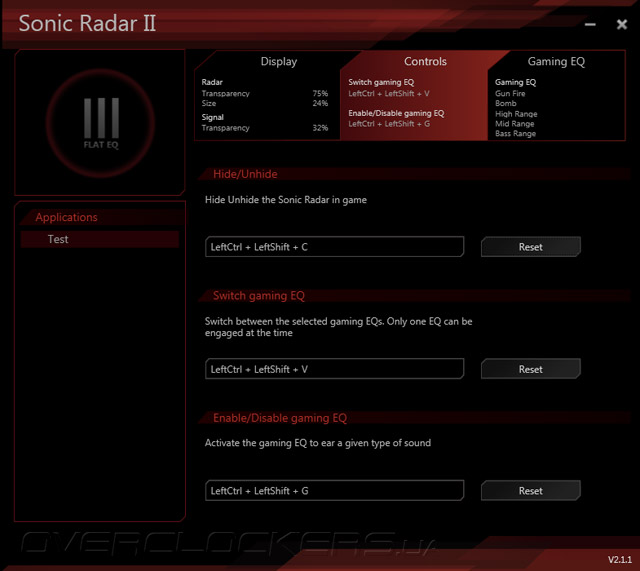Click the Hide/Unhide section heading
Screen dimensions: 640x571
[245, 174]
